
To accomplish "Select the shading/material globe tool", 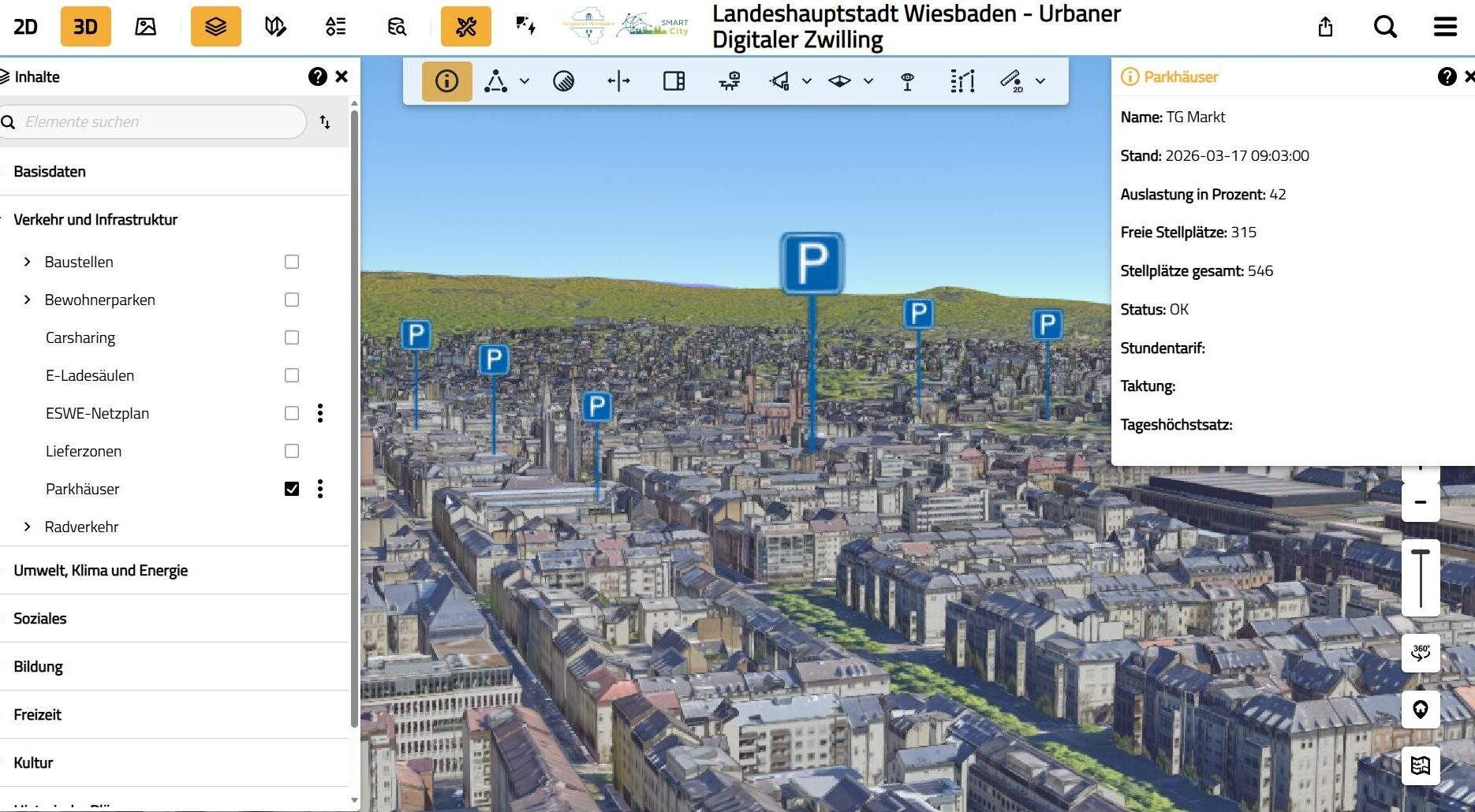I will click(x=563, y=80).
